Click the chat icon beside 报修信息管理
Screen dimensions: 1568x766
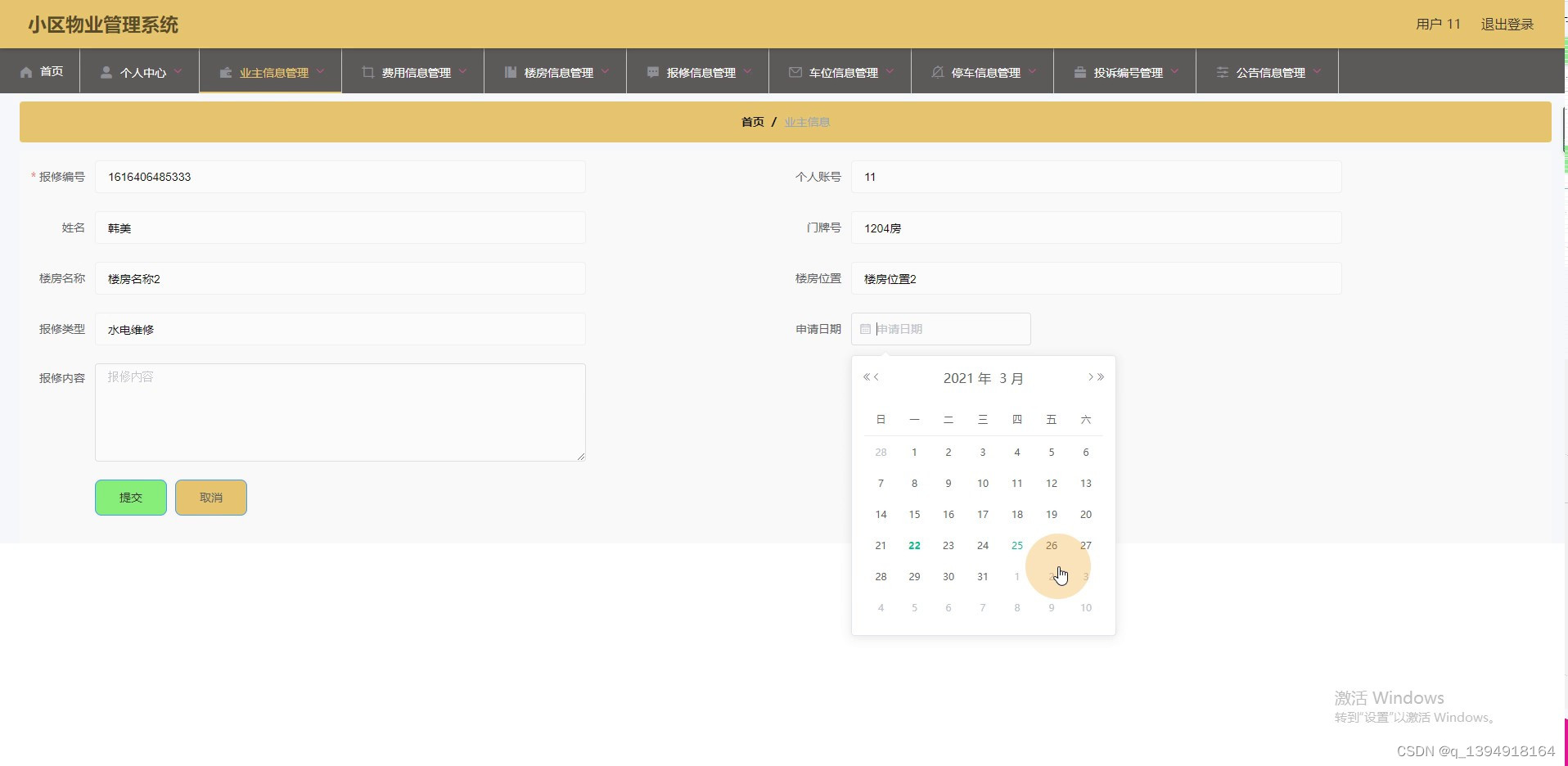[x=653, y=72]
